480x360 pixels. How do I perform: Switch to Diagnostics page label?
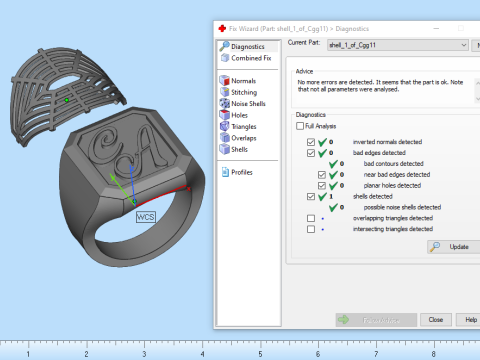[x=248, y=47]
